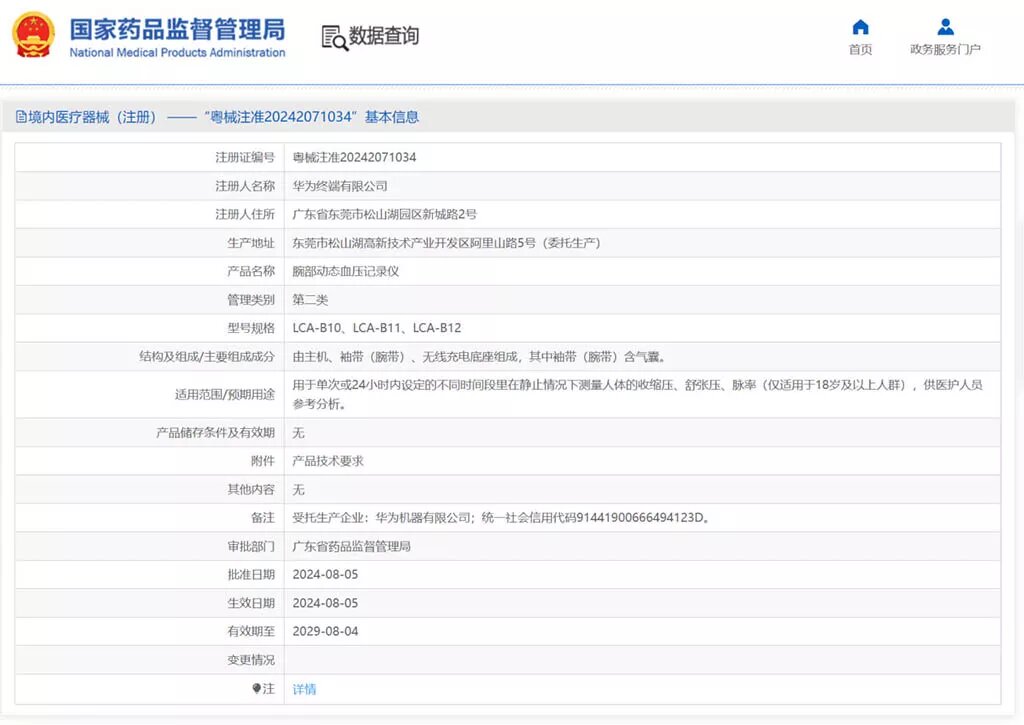Select 无 in 产品储存条件及有效期 row
Viewport: 1024px width, 725px height.
[x=298, y=432]
